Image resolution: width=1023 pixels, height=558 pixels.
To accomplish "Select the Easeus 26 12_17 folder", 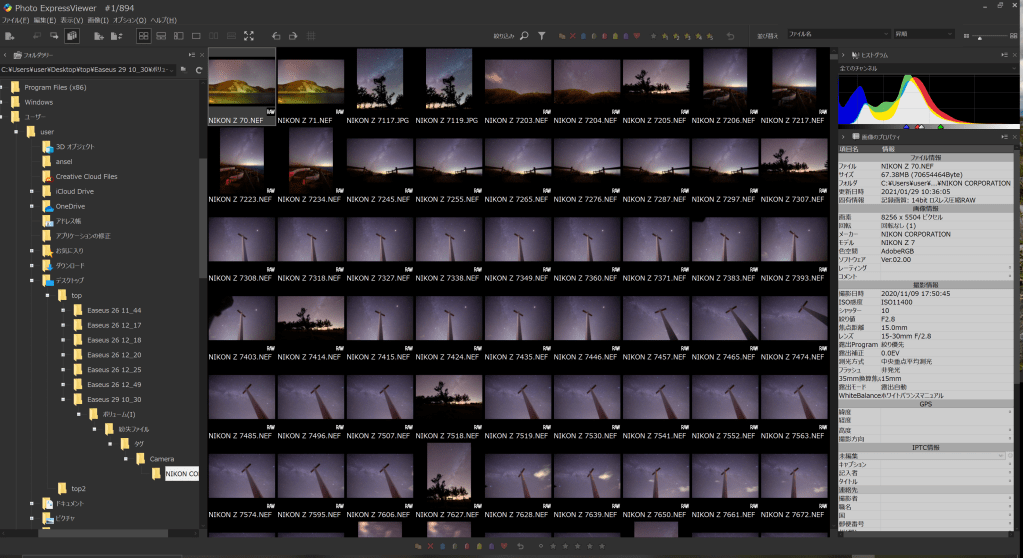I will tap(112, 325).
